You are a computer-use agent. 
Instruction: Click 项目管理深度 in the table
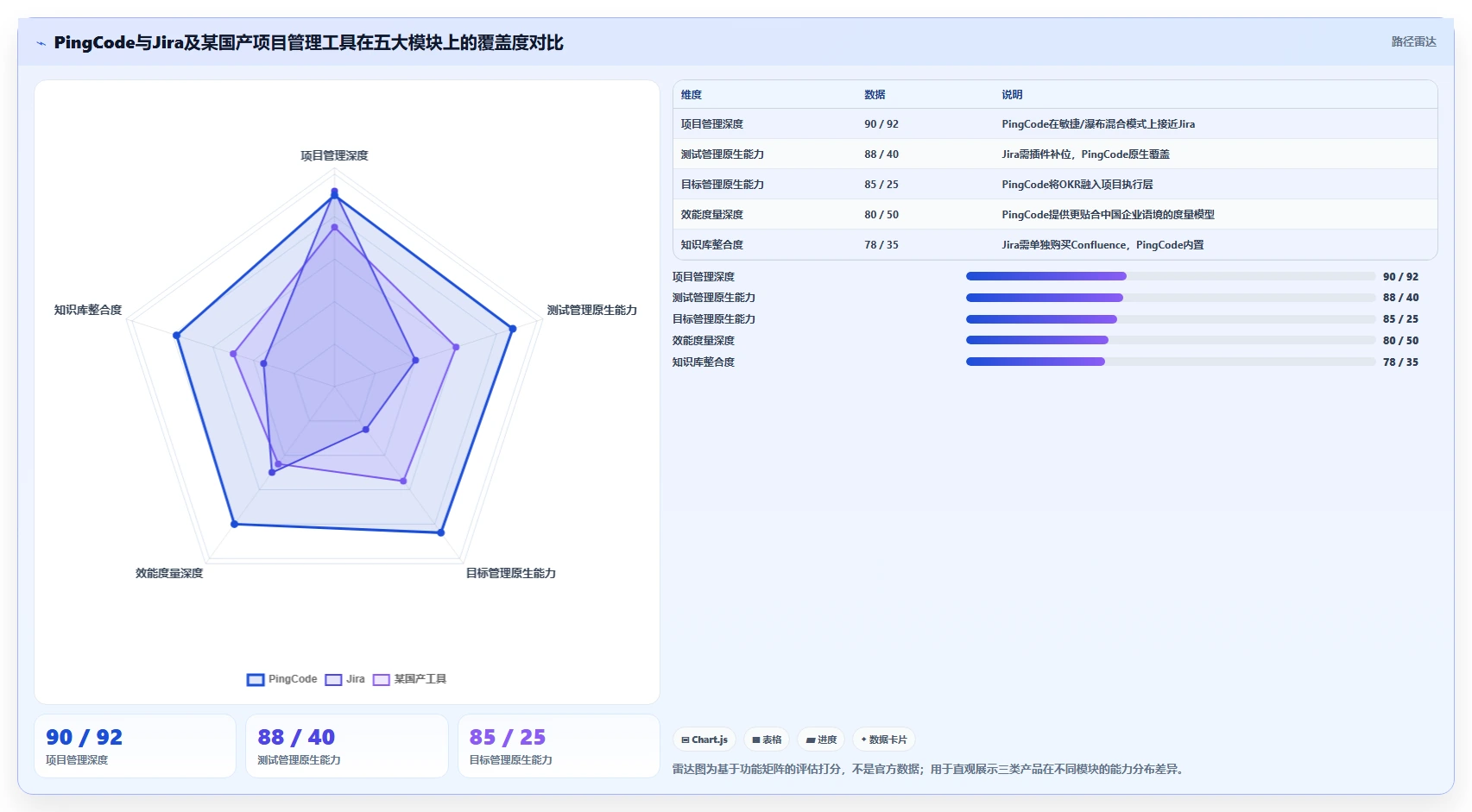click(x=712, y=124)
